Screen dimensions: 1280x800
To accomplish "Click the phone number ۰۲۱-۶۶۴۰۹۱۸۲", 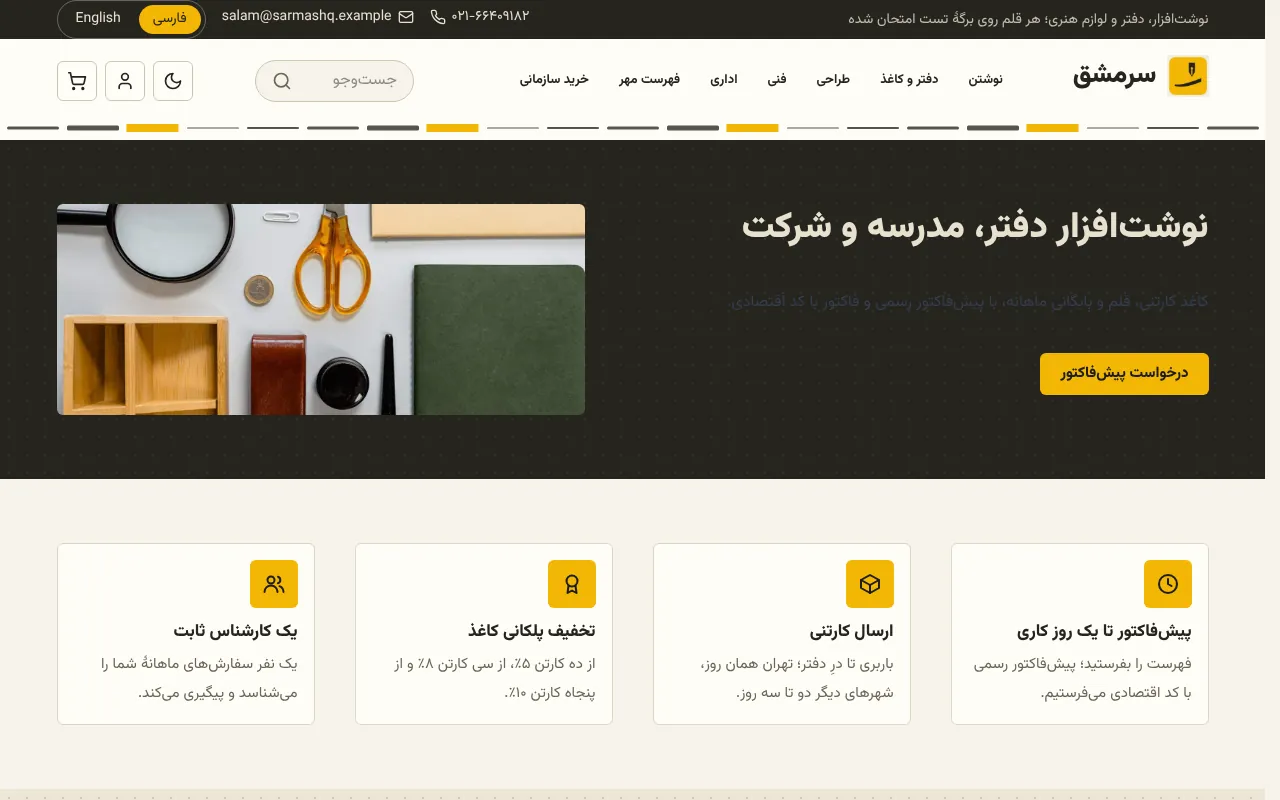I will click(x=490, y=16).
